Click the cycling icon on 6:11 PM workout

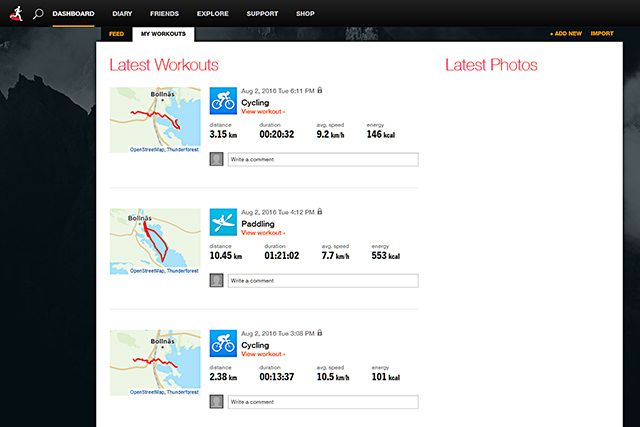tap(223, 100)
